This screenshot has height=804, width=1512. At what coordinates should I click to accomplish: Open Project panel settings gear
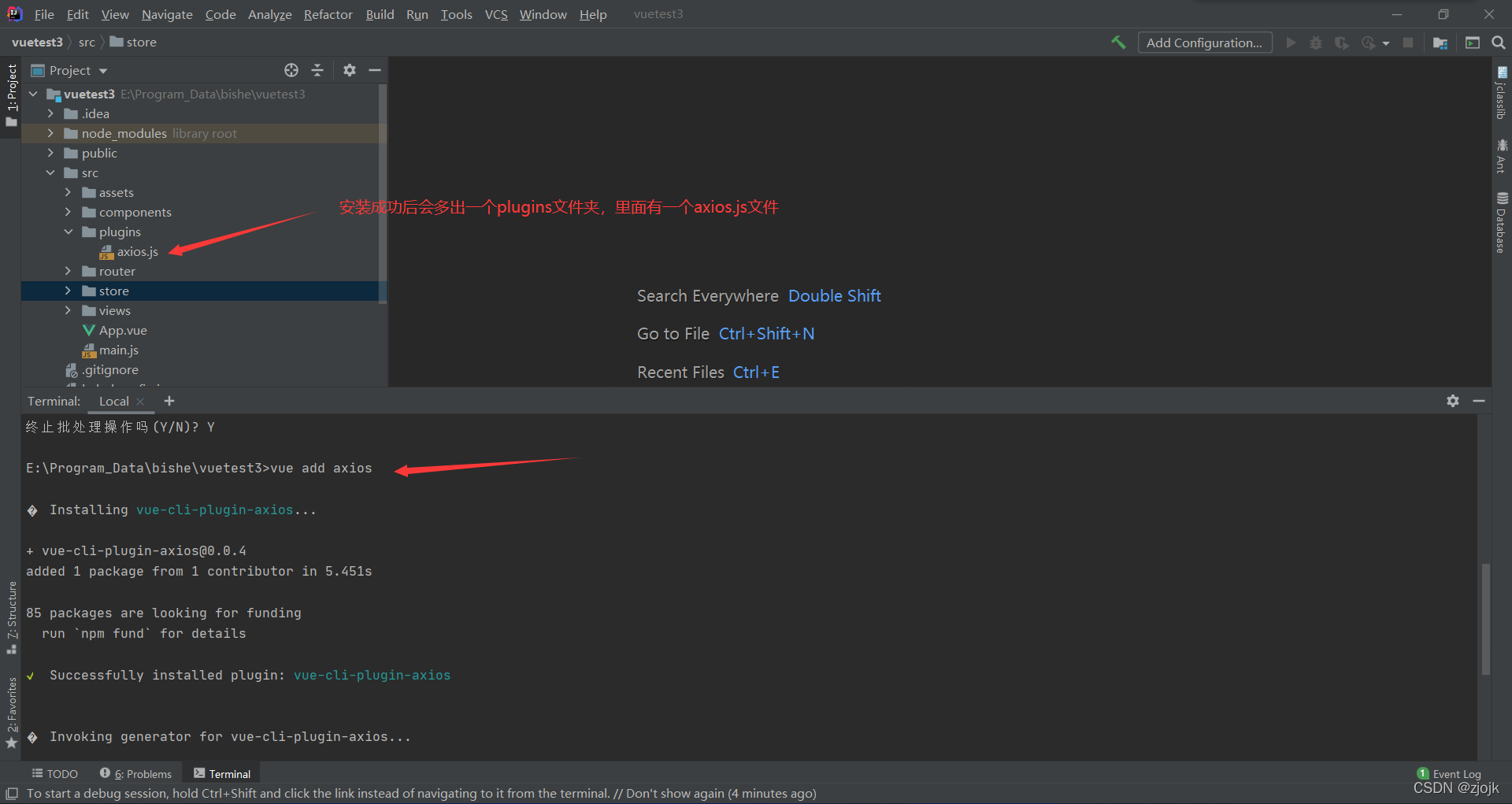350,70
